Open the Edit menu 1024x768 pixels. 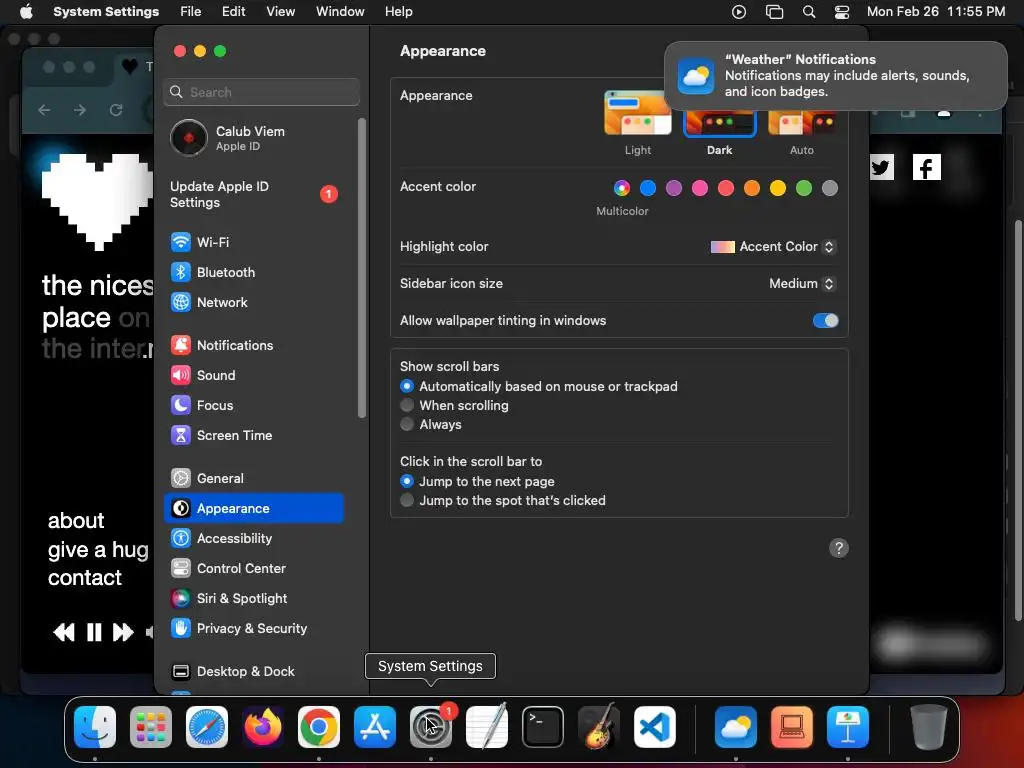tap(233, 12)
